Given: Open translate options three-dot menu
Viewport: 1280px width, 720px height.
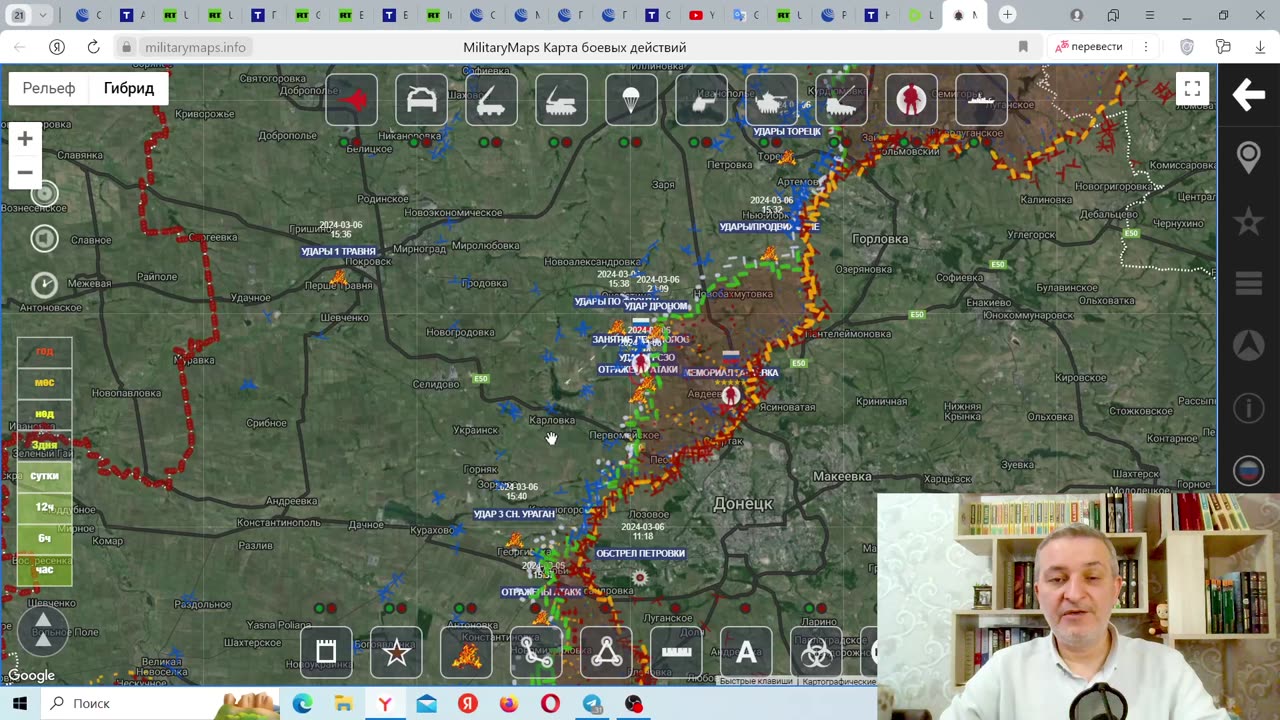Looking at the screenshot, I should coord(1146,47).
